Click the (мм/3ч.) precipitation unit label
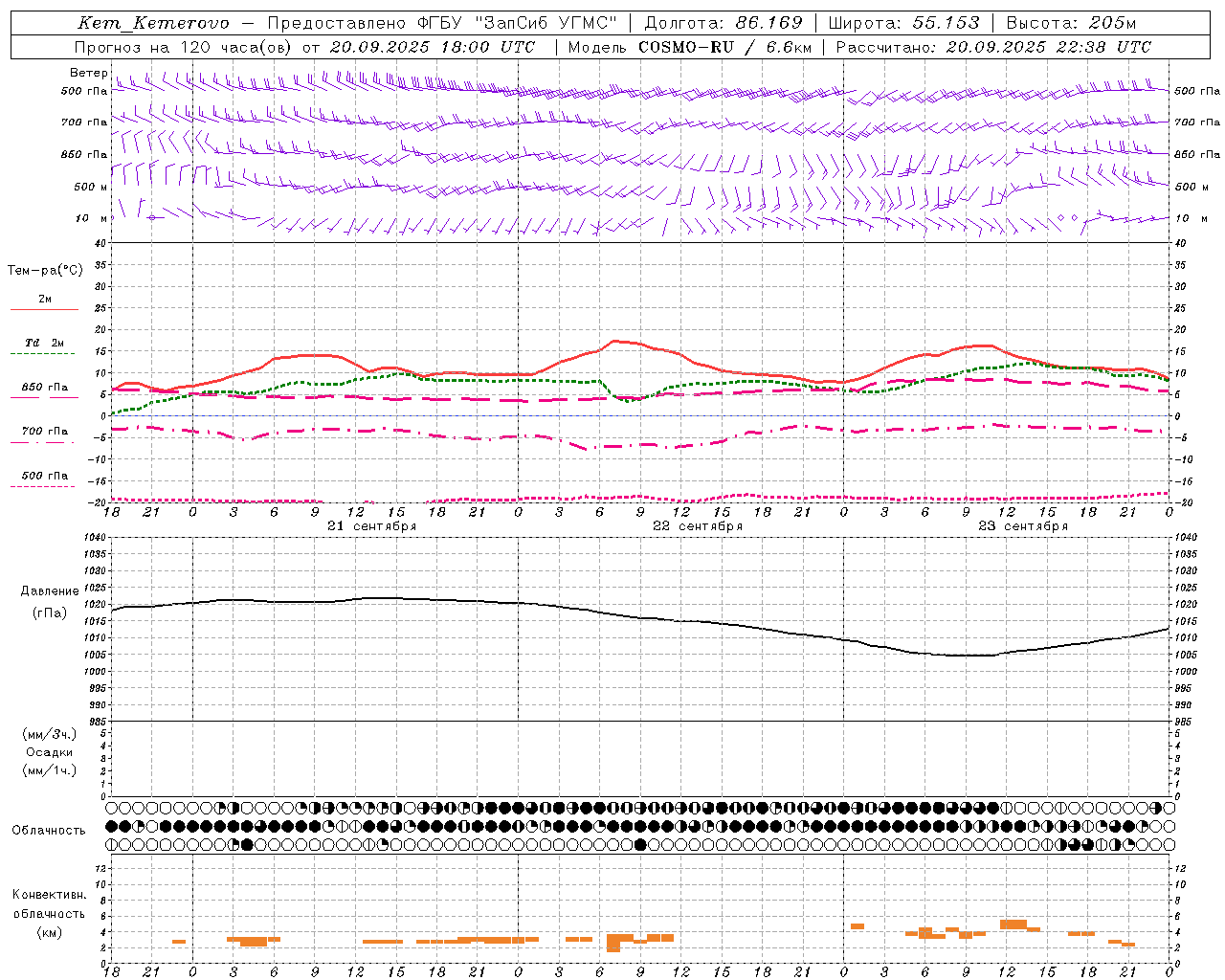 point(50,734)
